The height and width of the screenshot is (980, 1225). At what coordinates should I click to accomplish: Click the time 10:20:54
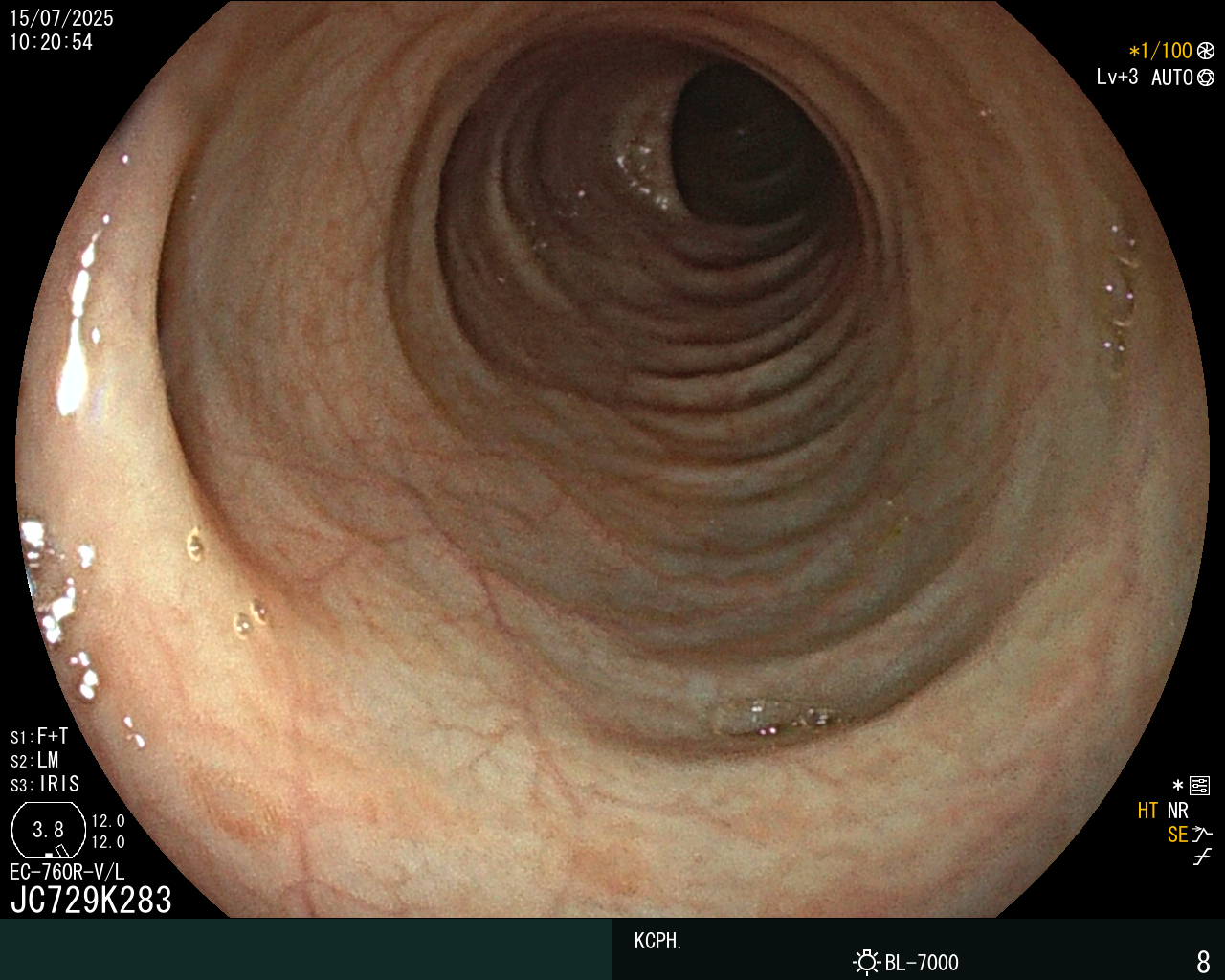coord(51,42)
